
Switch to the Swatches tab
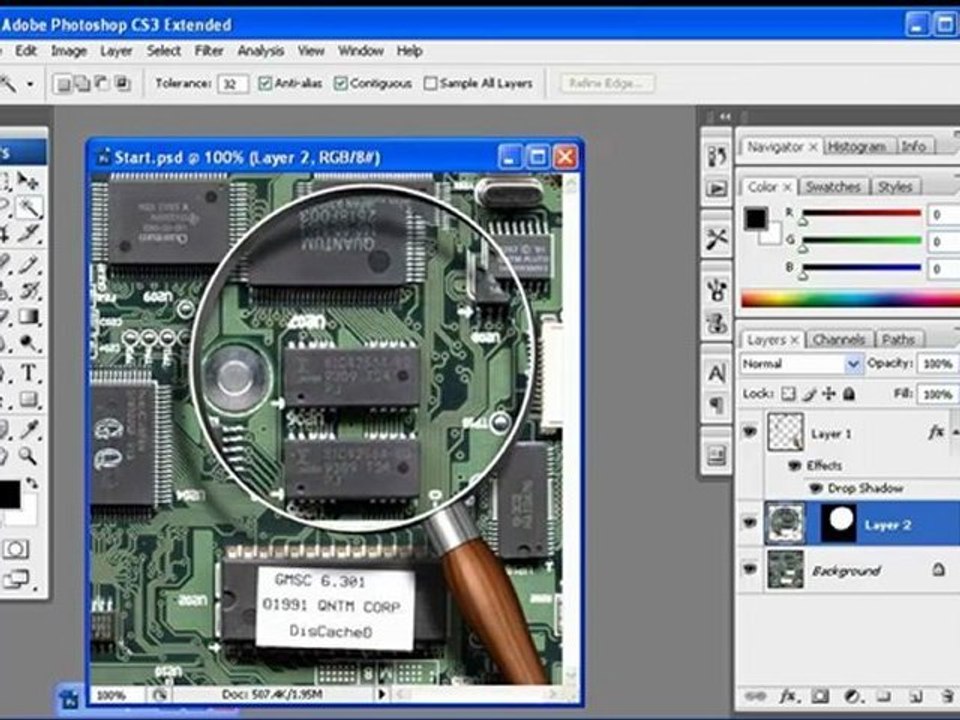[833, 187]
